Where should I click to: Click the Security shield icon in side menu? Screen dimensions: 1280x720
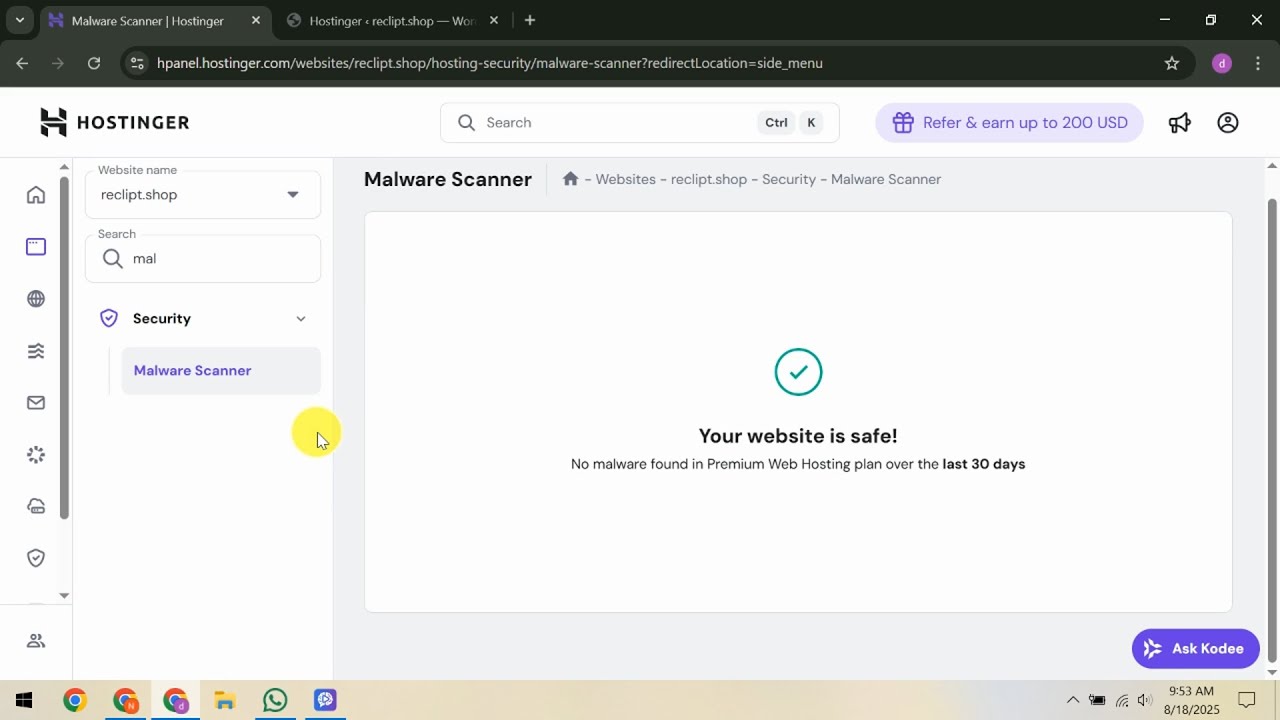tap(109, 318)
